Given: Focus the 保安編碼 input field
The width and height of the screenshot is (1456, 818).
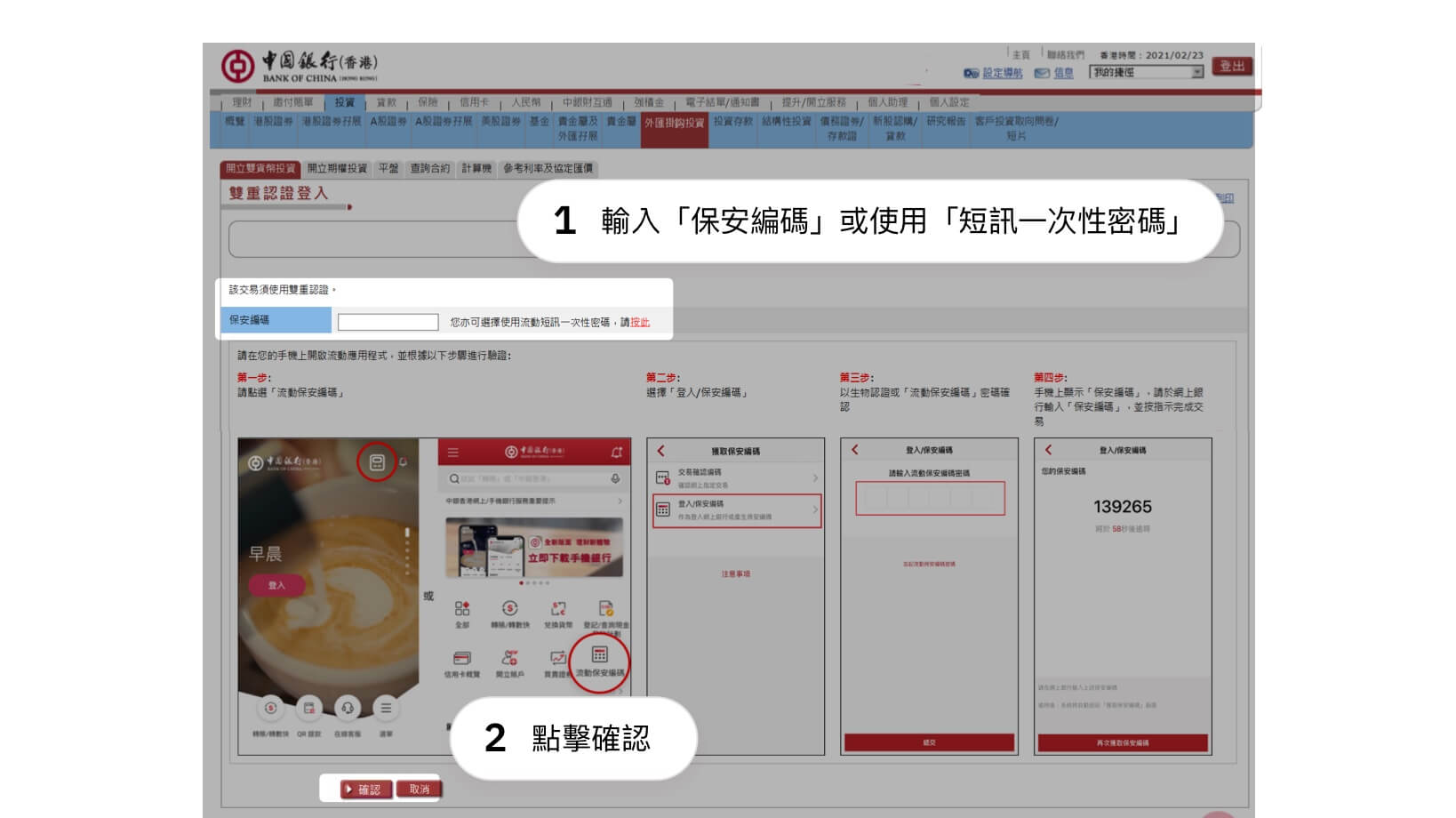Looking at the screenshot, I should pyautogui.click(x=388, y=322).
